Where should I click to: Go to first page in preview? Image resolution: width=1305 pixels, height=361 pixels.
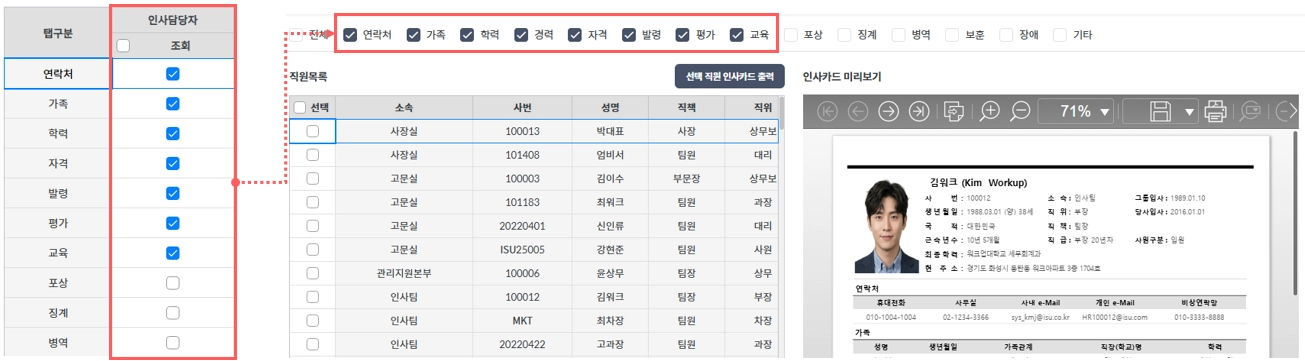[827, 111]
